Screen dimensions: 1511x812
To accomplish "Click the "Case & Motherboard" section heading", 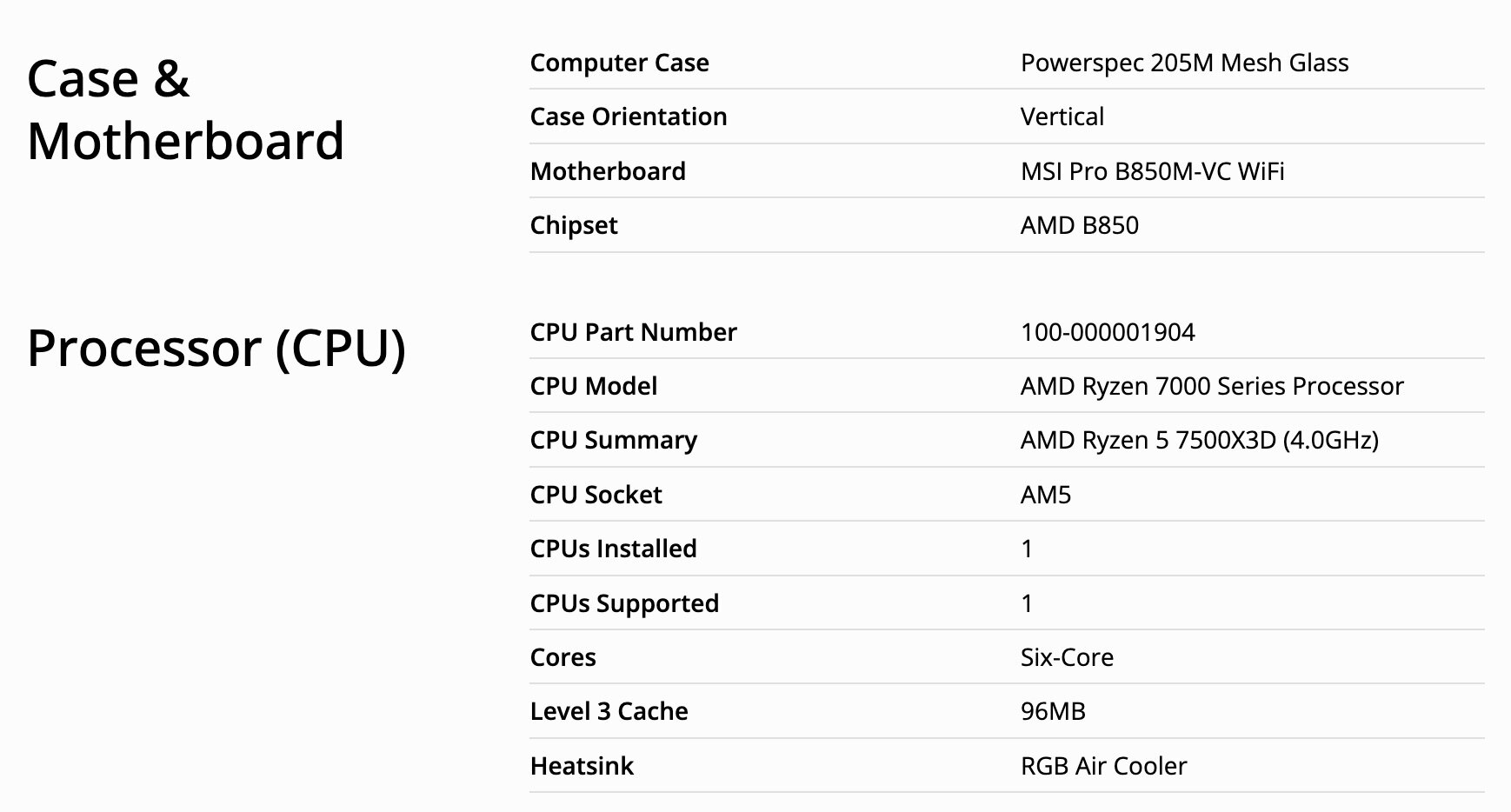I will click(185, 110).
